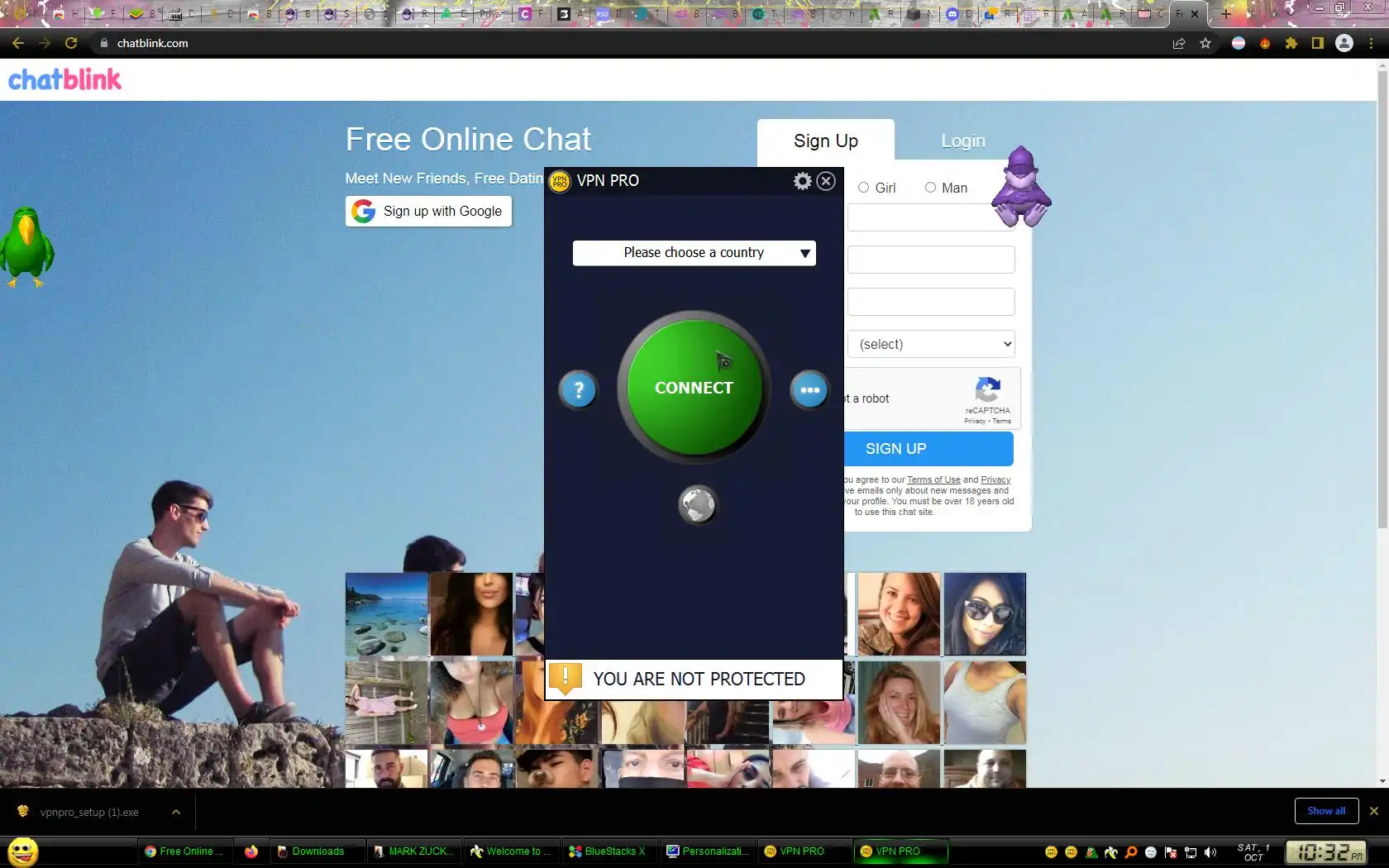Open Firefox from the taskbar
1389x868 pixels.
251,851
